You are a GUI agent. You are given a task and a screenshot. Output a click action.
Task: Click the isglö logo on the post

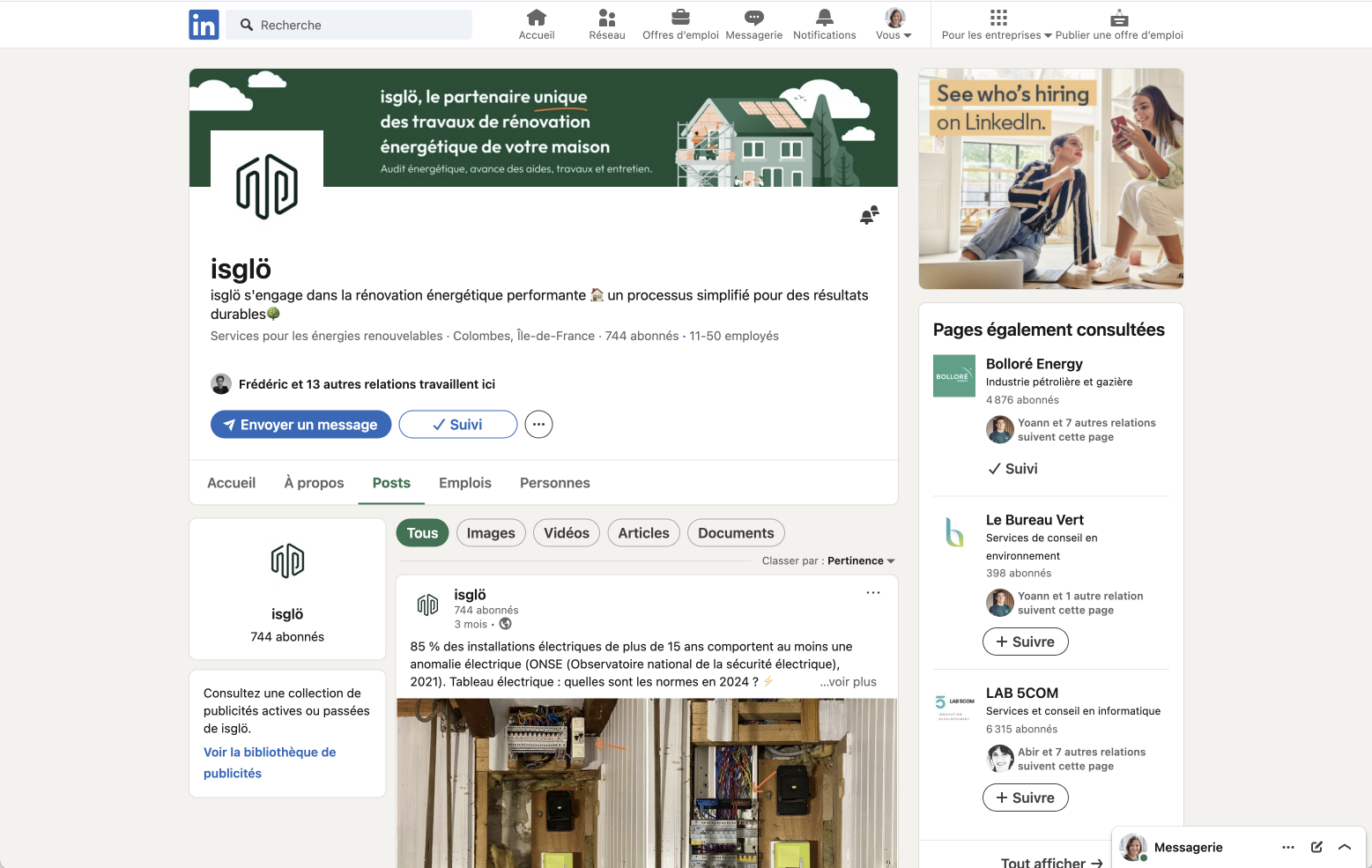[427, 605]
